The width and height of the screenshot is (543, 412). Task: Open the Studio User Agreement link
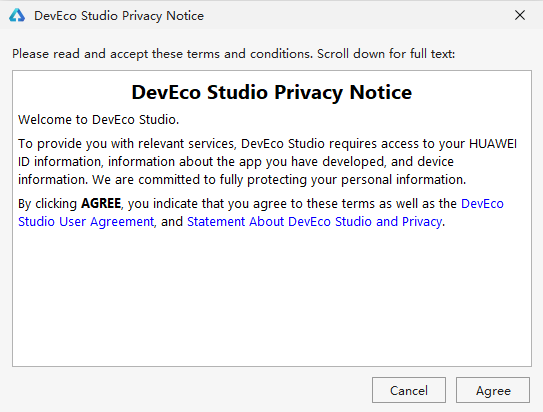86,222
